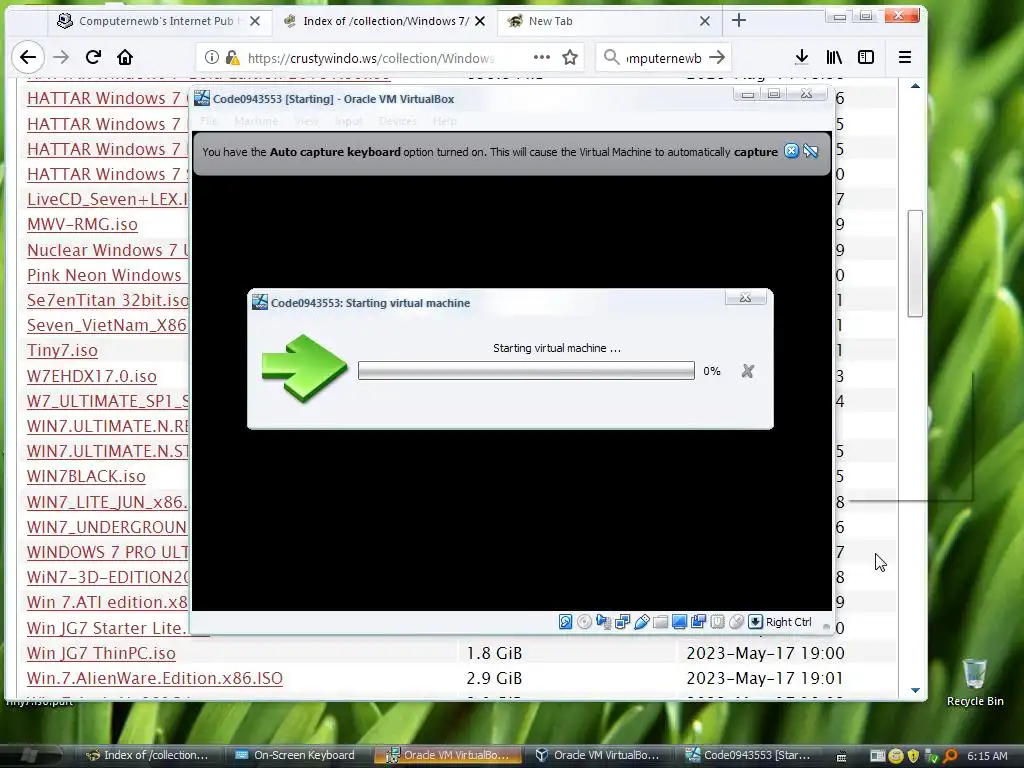The height and width of the screenshot is (768, 1024).
Task: Open the shared folders indicator icon
Action: (x=660, y=622)
